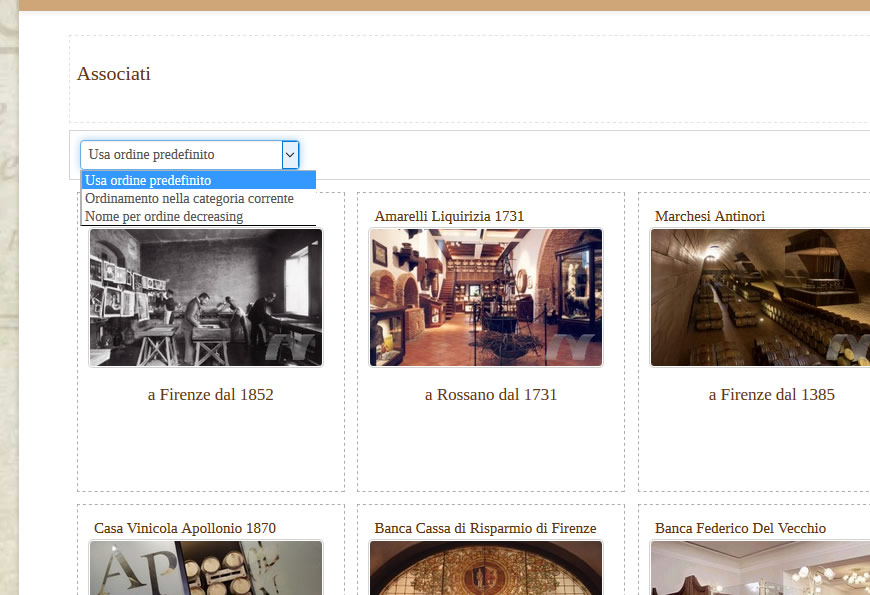Choose 'Ordinamento nella categoria corrente' option
The width and height of the screenshot is (870, 595).
199,198
